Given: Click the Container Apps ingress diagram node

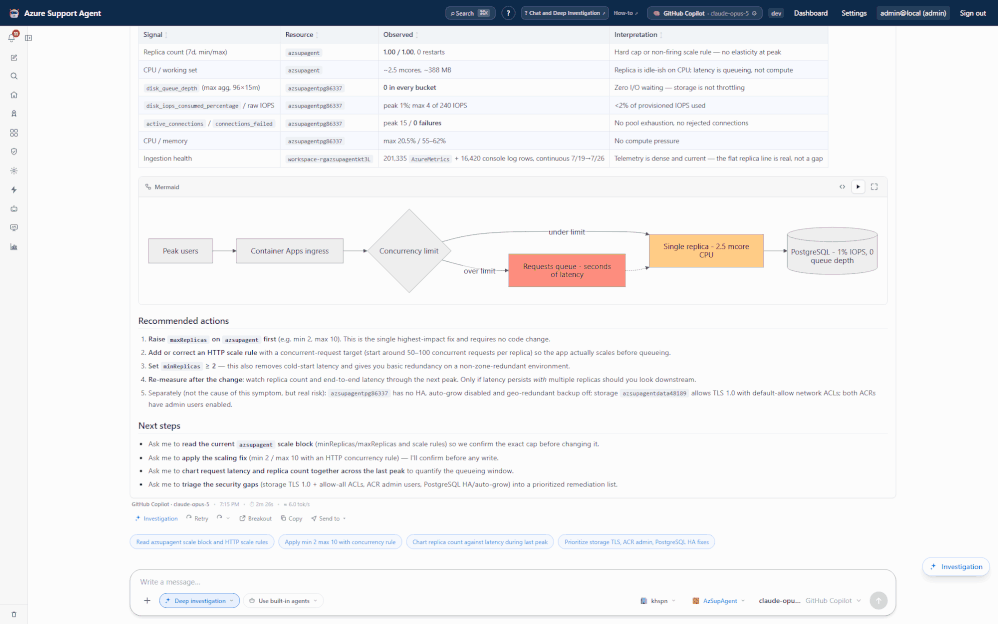Looking at the screenshot, I should coord(290,251).
